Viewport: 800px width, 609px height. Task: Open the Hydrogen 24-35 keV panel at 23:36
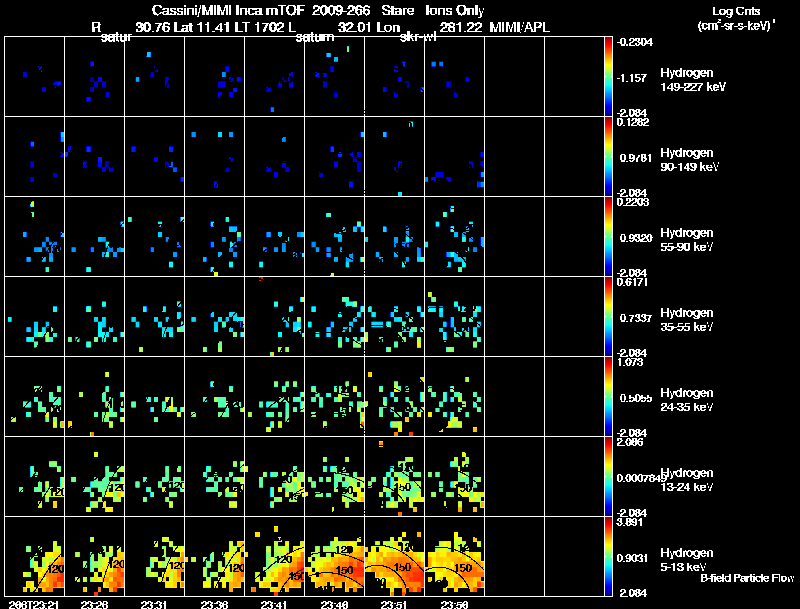tap(215, 396)
